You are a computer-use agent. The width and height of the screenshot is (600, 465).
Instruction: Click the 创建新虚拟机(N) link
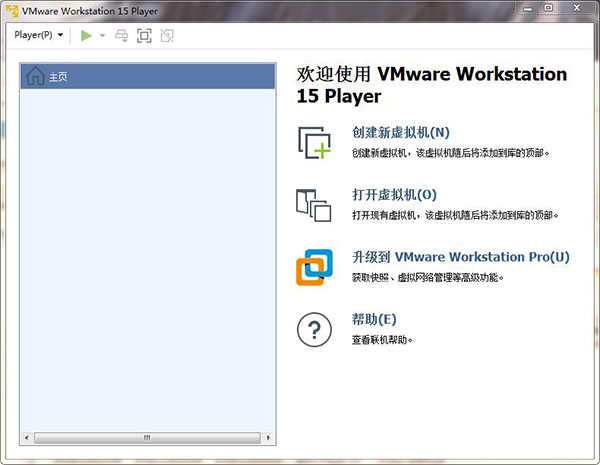click(401, 132)
